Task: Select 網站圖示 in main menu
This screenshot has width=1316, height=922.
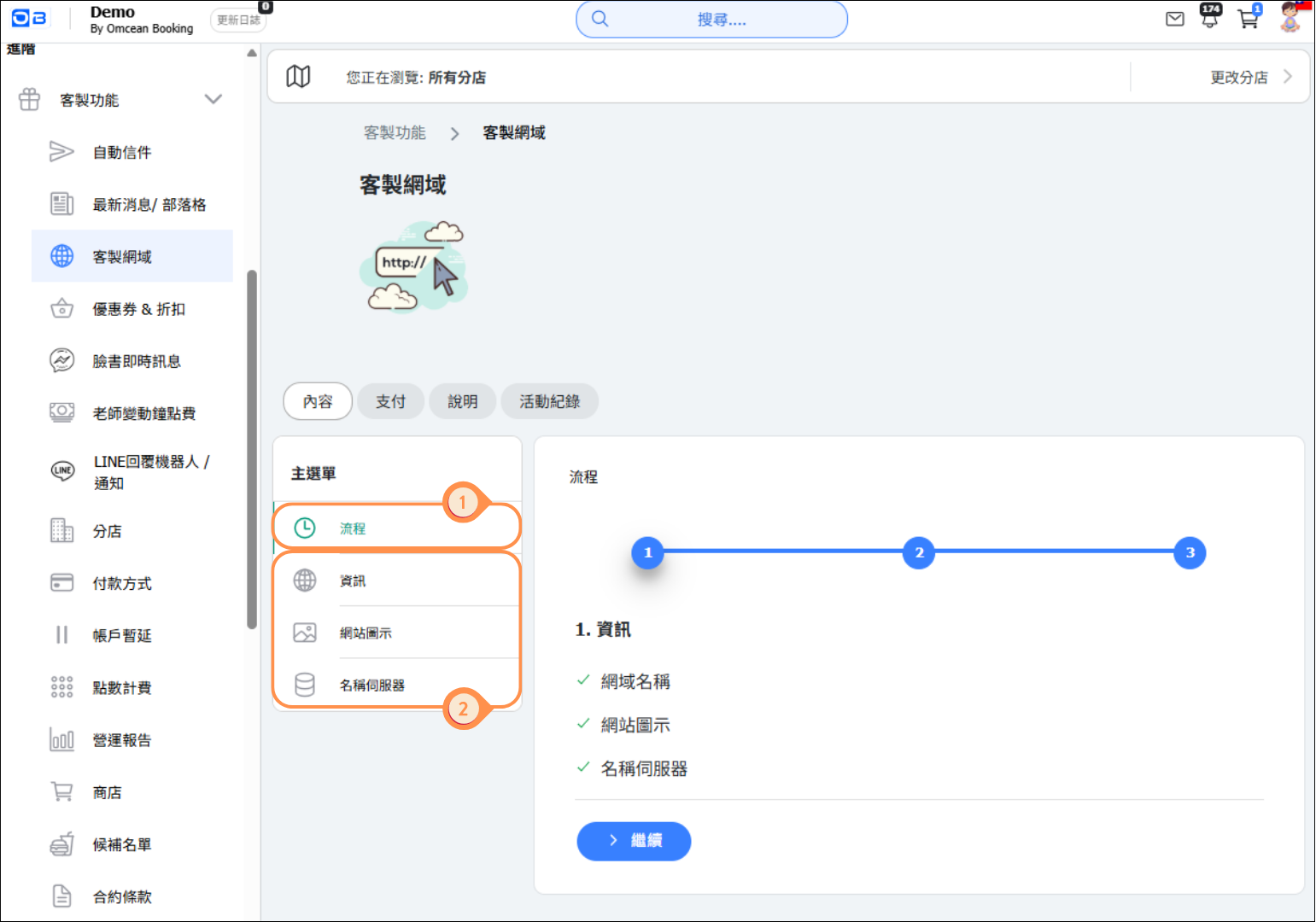Action: (x=366, y=633)
